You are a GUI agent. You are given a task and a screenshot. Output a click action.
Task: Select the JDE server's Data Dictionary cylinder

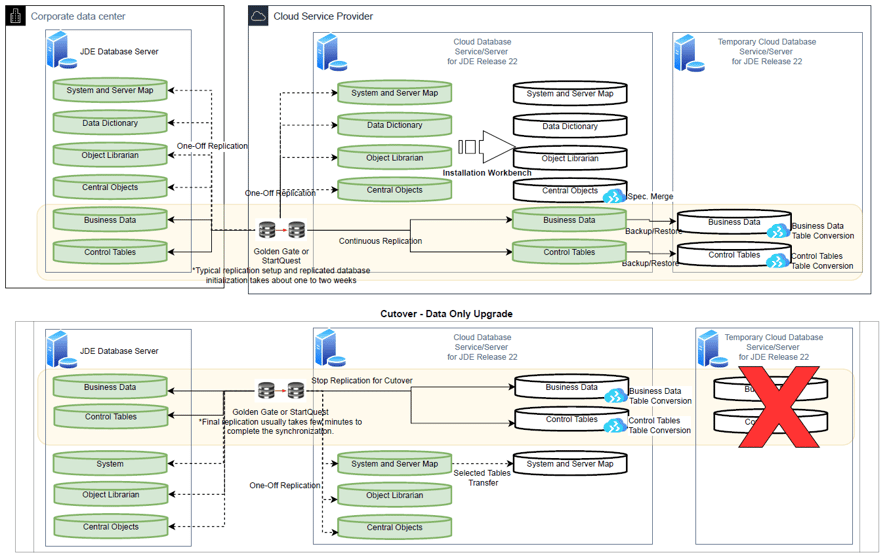click(x=110, y=123)
